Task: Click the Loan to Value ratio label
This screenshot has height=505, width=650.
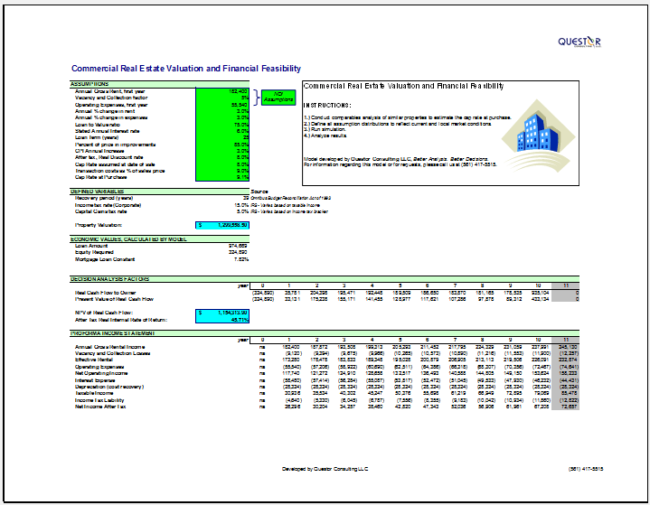Action: click(97, 125)
